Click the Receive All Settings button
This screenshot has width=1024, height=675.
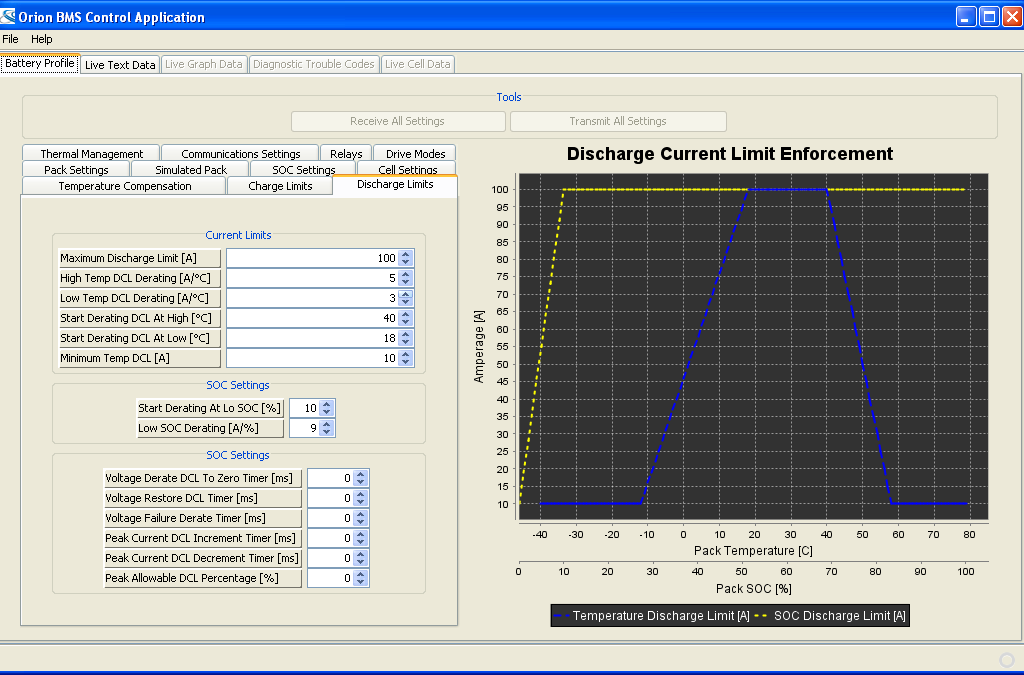[x=398, y=121]
